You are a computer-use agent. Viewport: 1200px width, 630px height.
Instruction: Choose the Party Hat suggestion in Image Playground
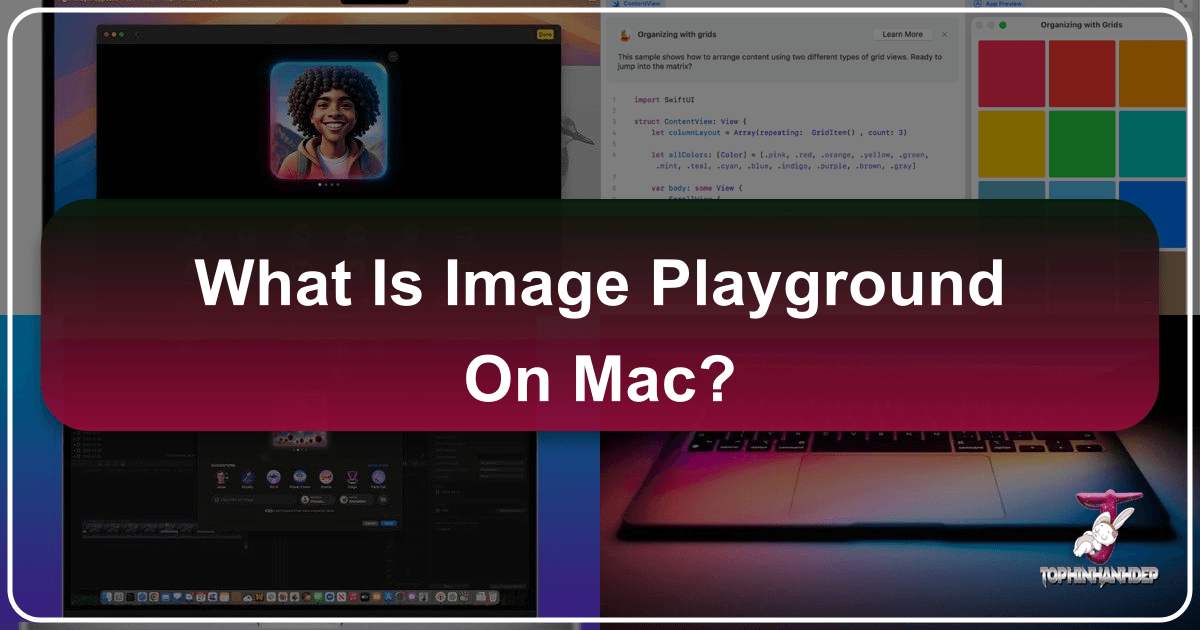378,477
